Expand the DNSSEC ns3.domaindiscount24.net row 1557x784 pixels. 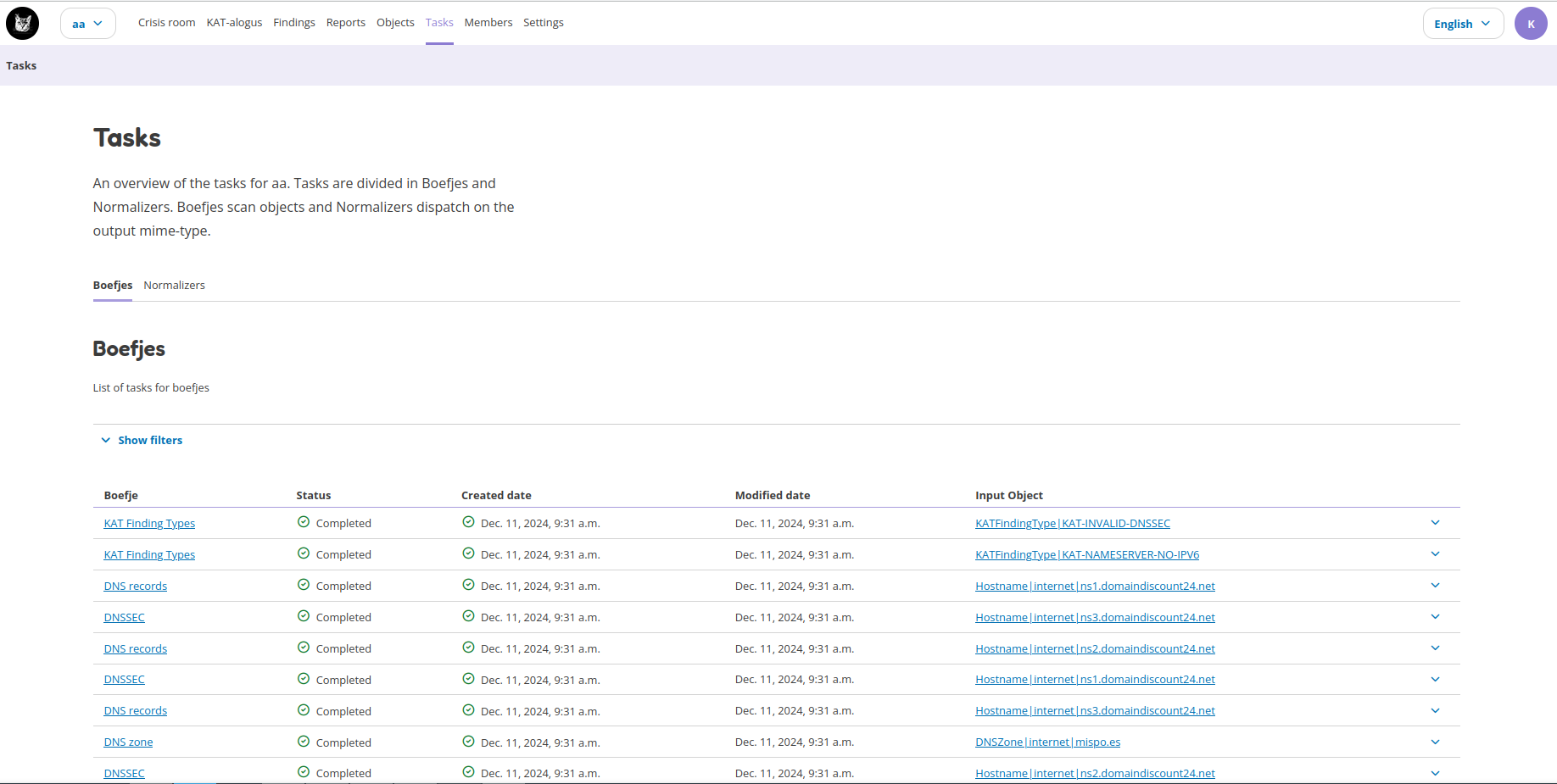(x=1435, y=617)
